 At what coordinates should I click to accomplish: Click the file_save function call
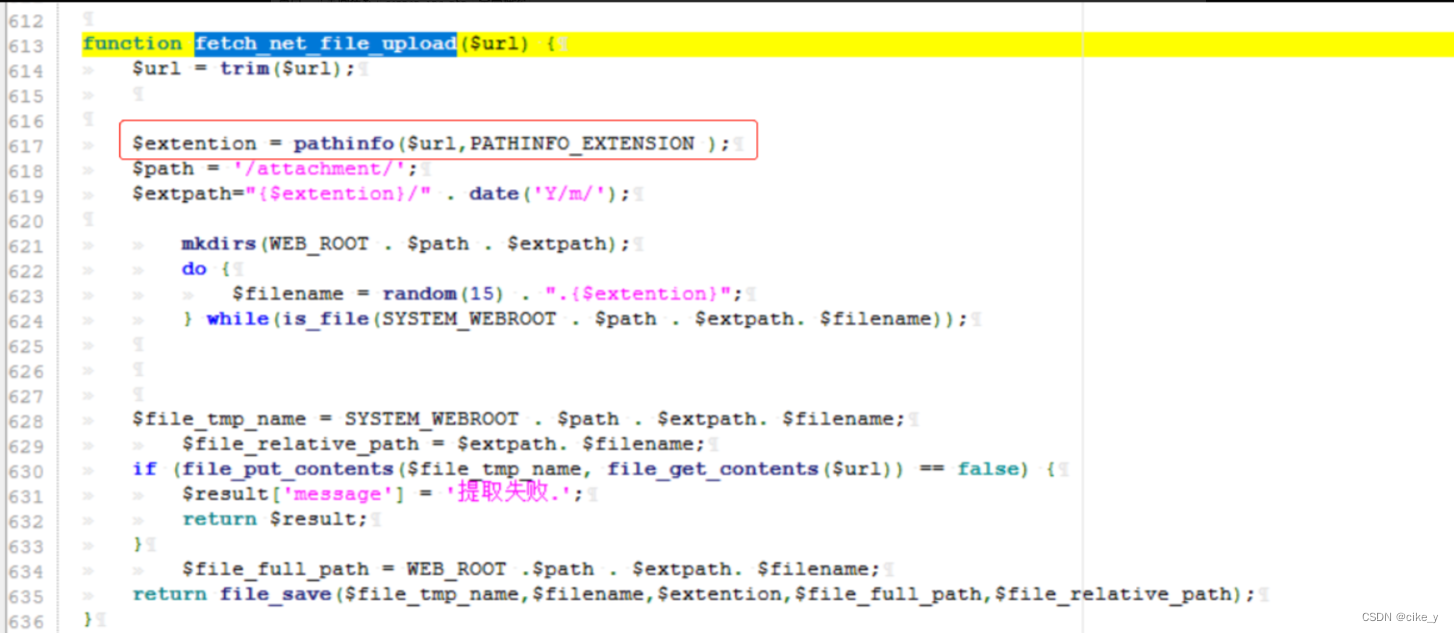coord(276,594)
